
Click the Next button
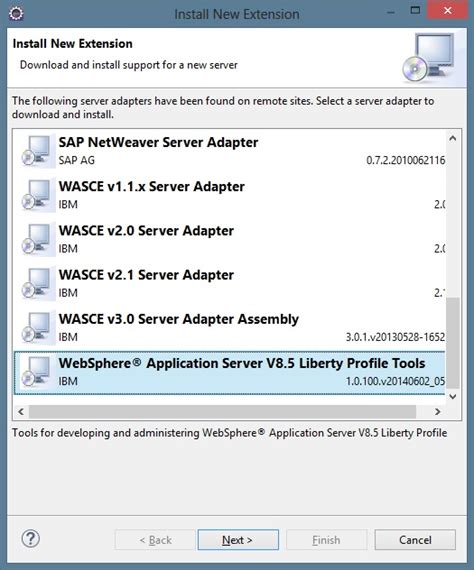click(238, 540)
